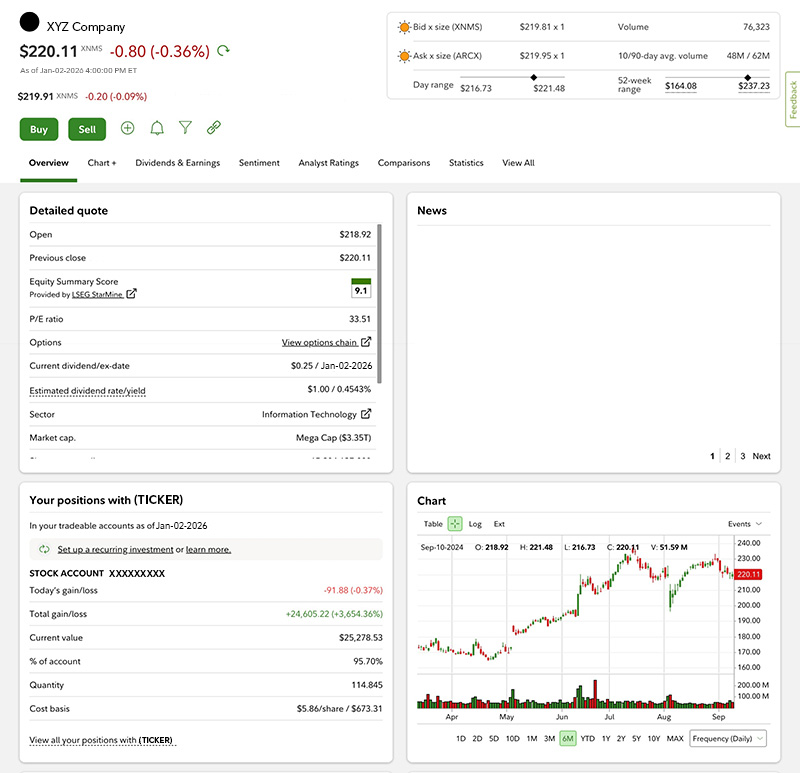Select the 1Y chart time range
Screen dimensions: 800x773
click(605, 738)
